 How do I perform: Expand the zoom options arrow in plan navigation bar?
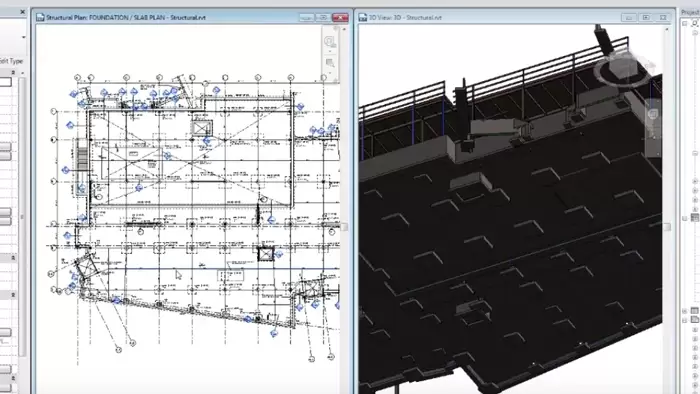pos(330,73)
